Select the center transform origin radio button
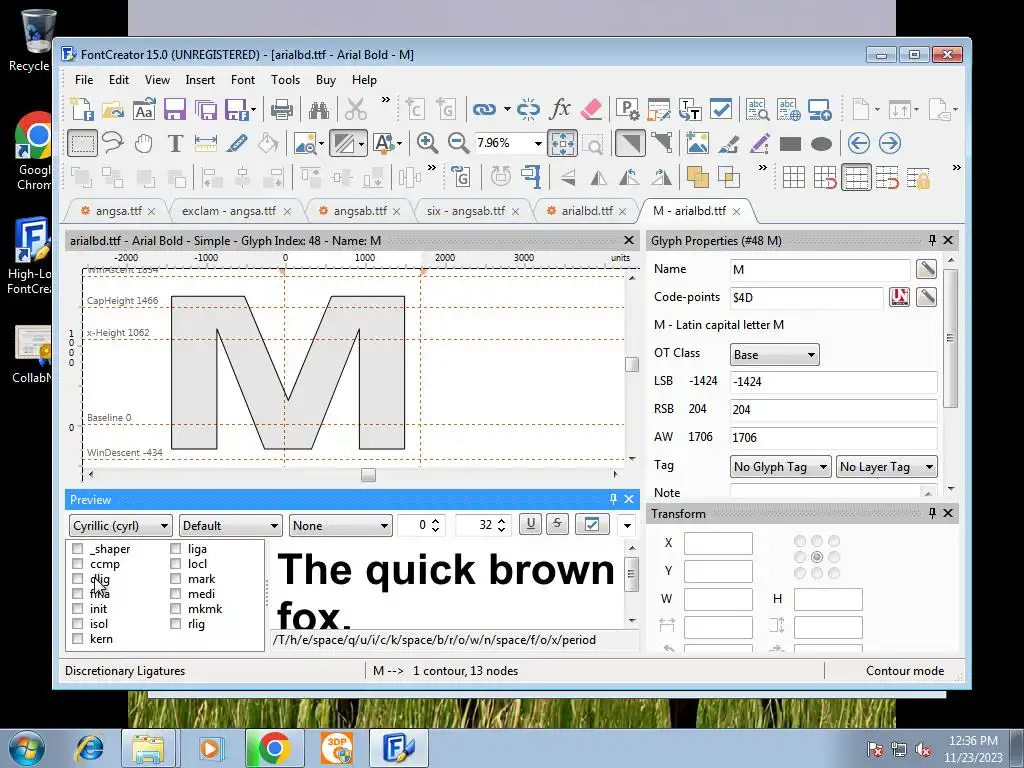This screenshot has width=1024, height=768. tap(817, 557)
